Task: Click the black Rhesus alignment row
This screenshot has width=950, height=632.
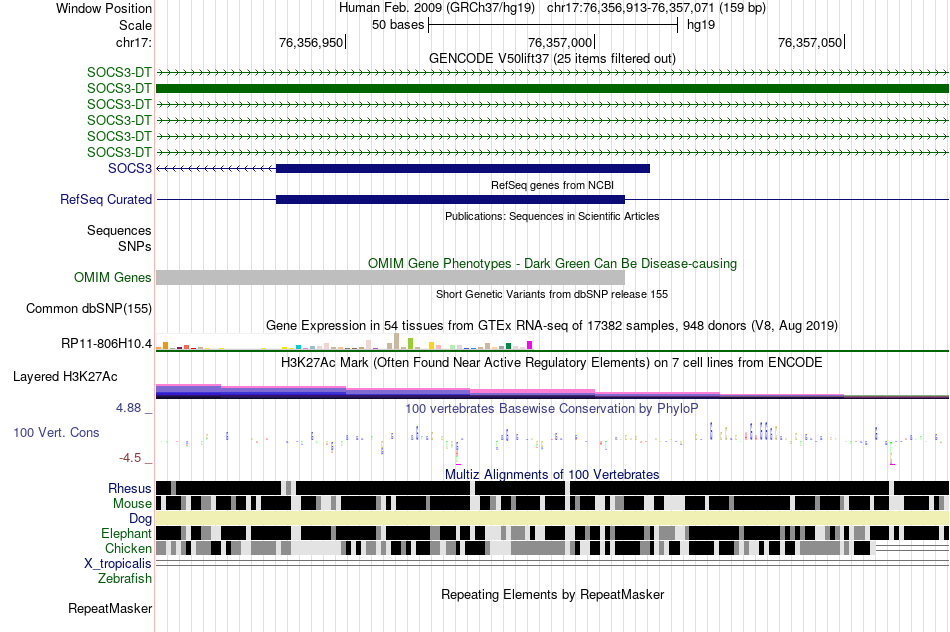Action: [x=553, y=488]
